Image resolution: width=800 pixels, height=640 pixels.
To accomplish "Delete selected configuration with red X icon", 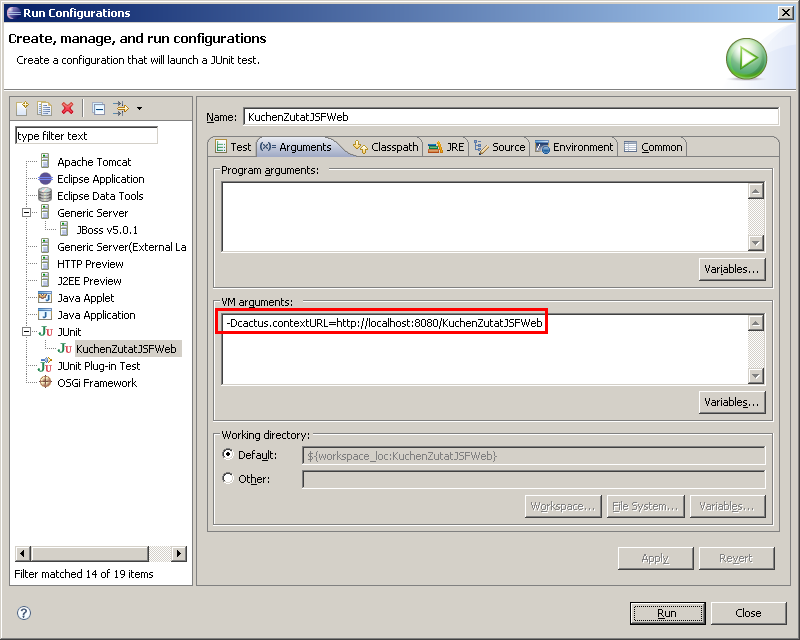I will pyautogui.click(x=67, y=108).
